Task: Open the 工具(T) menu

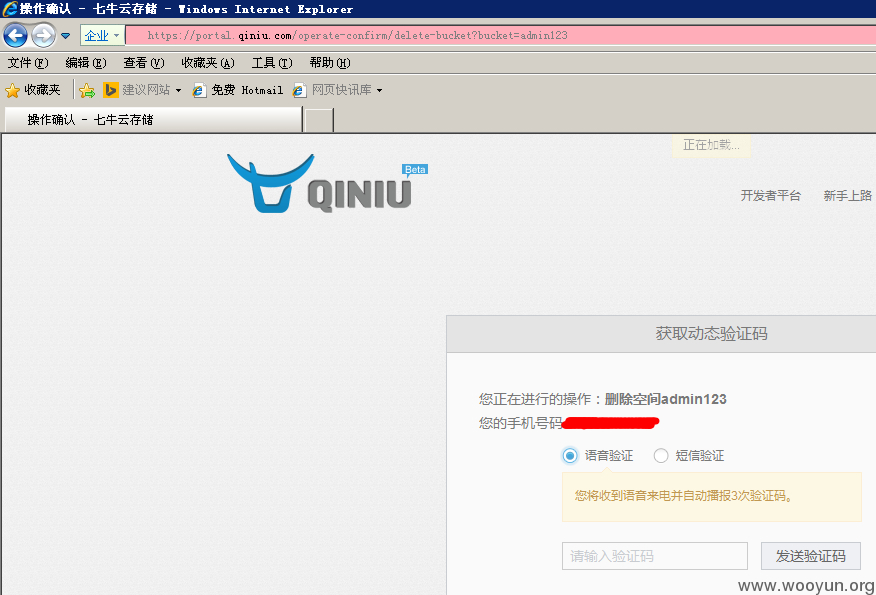Action: (272, 63)
